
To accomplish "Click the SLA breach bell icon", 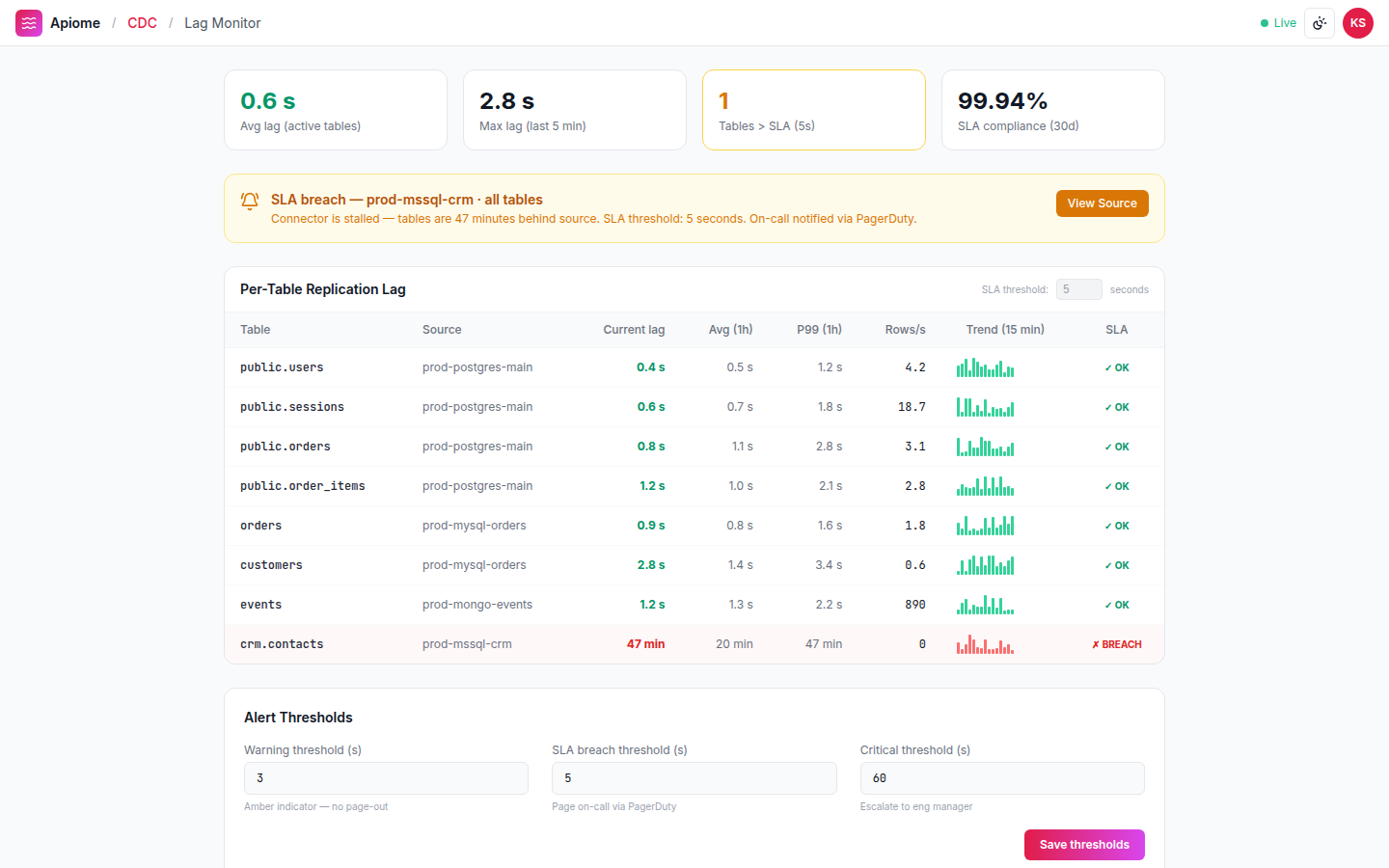I will pos(250,201).
